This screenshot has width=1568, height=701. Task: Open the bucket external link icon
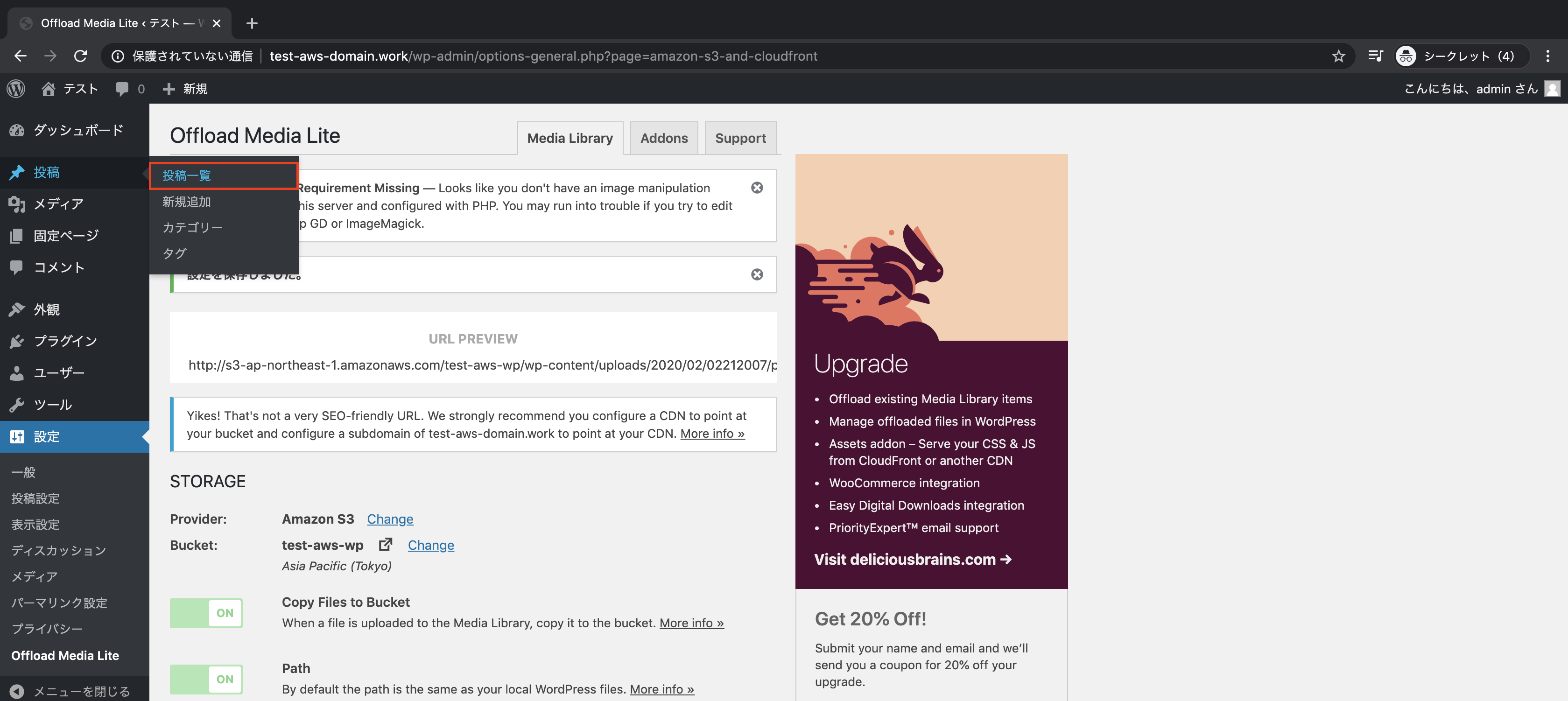click(385, 545)
